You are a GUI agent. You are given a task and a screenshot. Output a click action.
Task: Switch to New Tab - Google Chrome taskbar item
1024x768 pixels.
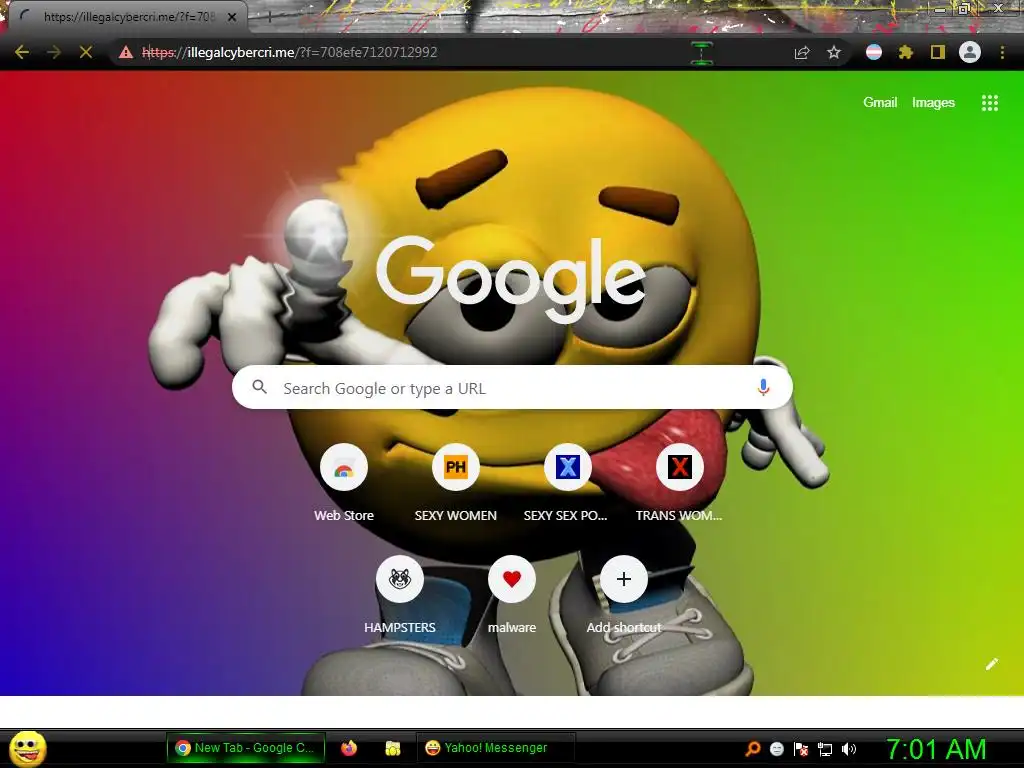coord(246,748)
